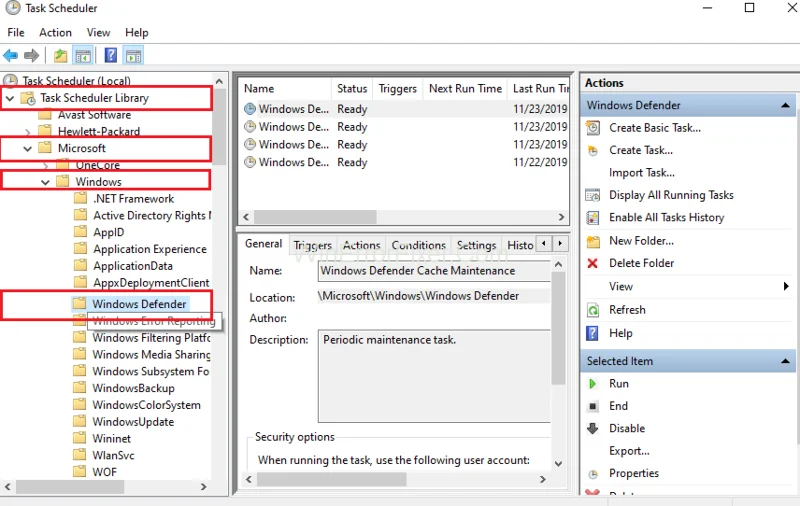Switch to the Triggers tab
Screen dimensions: 800x506
[312, 245]
